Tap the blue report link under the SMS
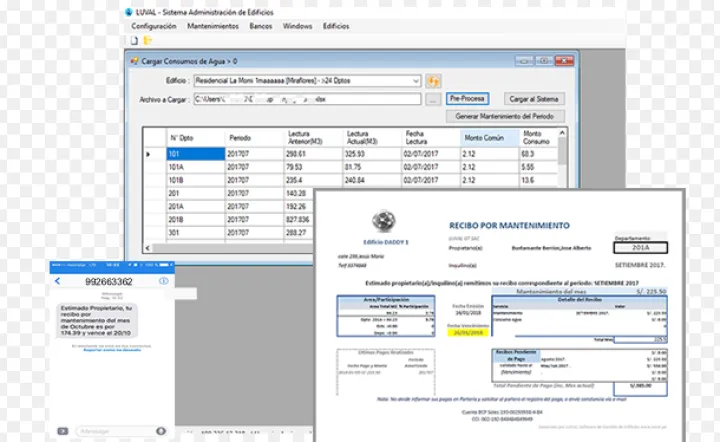The image size is (720, 442). point(112,350)
